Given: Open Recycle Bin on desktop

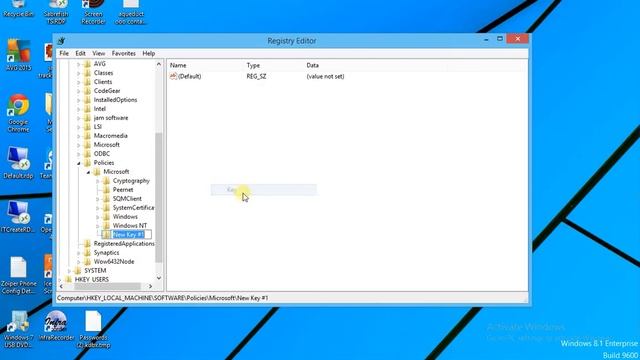Looking at the screenshot, I should point(18,9).
